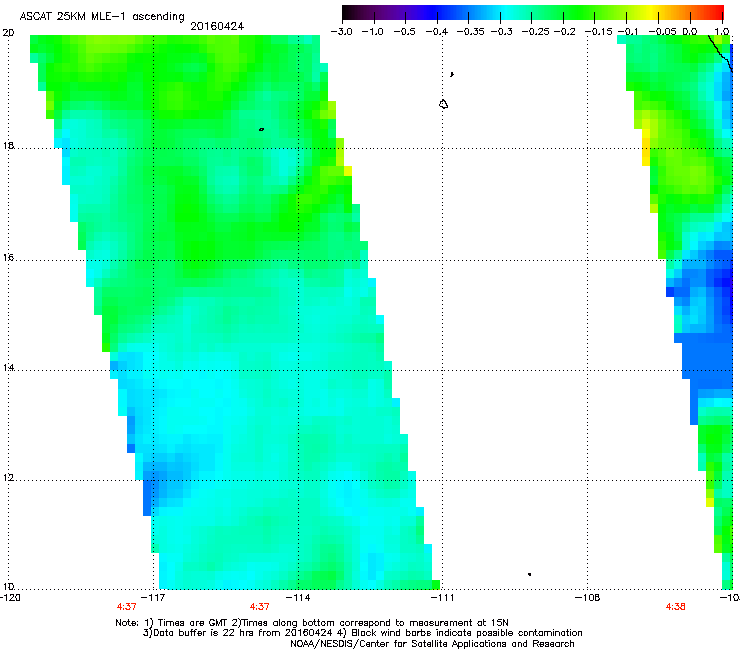Viewport: 740px width, 650px height.
Task: Click the latitude axis label 18
Action: click(x=8, y=146)
